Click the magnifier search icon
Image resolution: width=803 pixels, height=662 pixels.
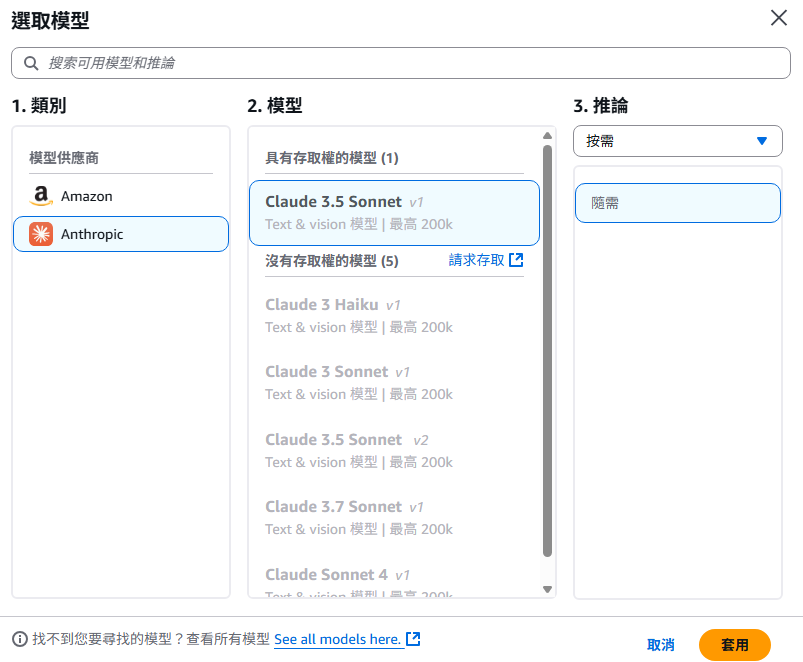pyautogui.click(x=31, y=63)
